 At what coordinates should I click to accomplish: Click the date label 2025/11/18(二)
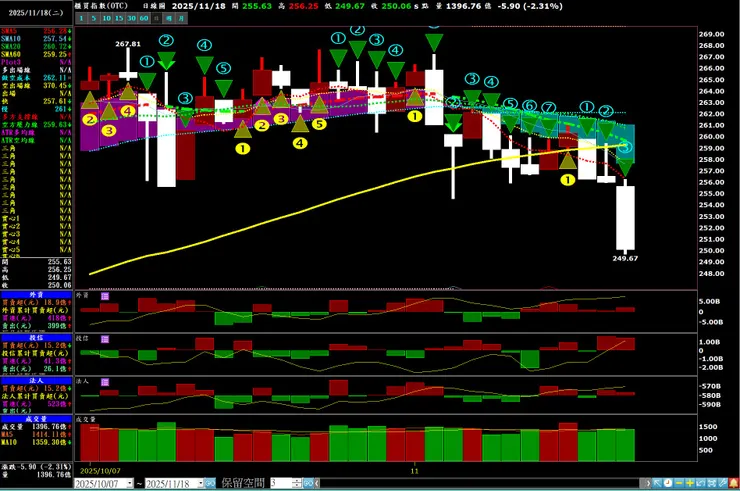pos(36,13)
